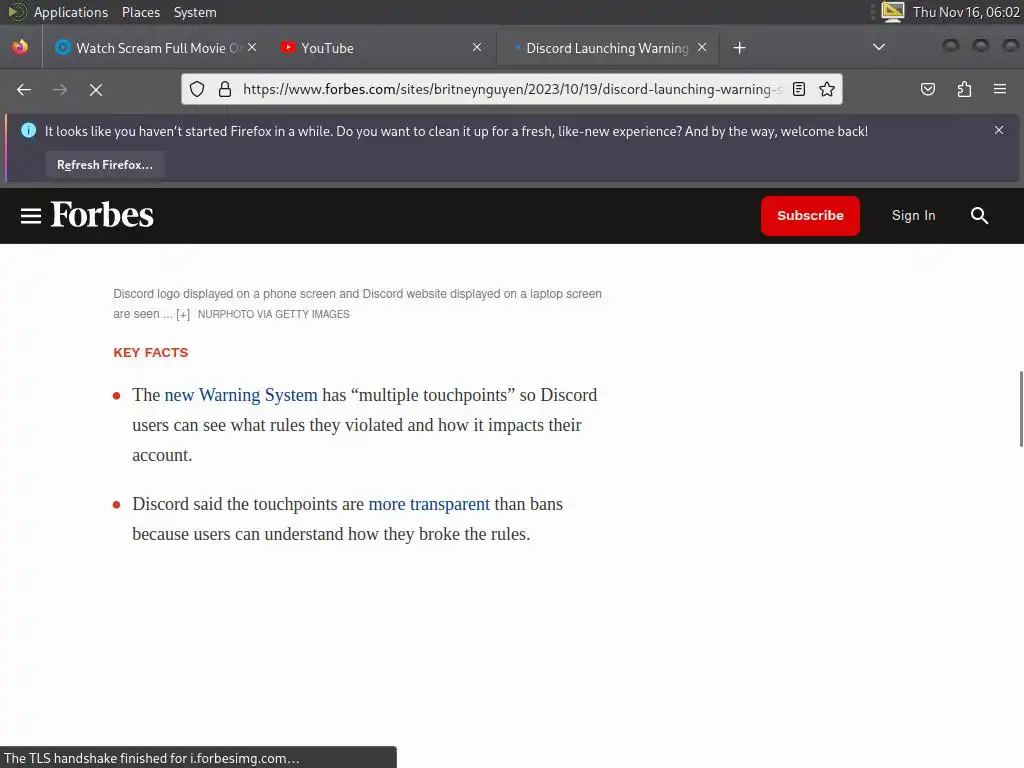Viewport: 1024px width, 768px height.
Task: Open Forbes search magnifier icon
Action: pyautogui.click(x=979, y=216)
